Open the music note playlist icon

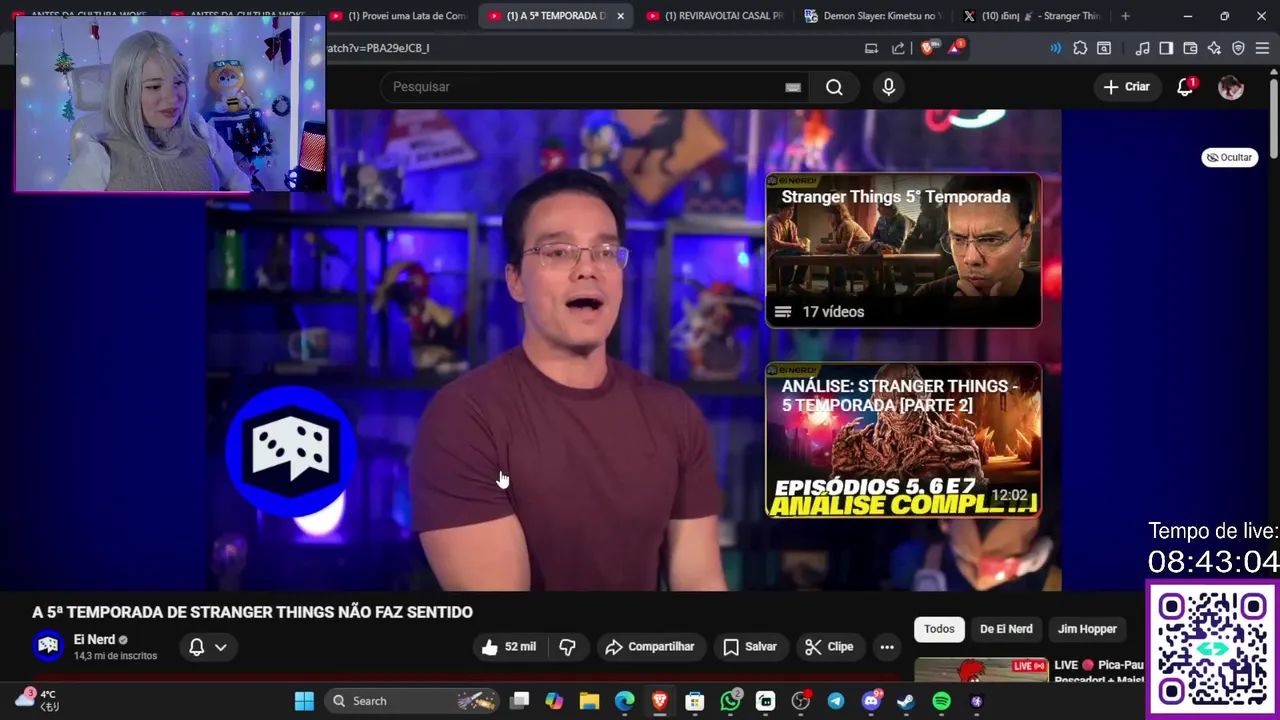click(1142, 48)
